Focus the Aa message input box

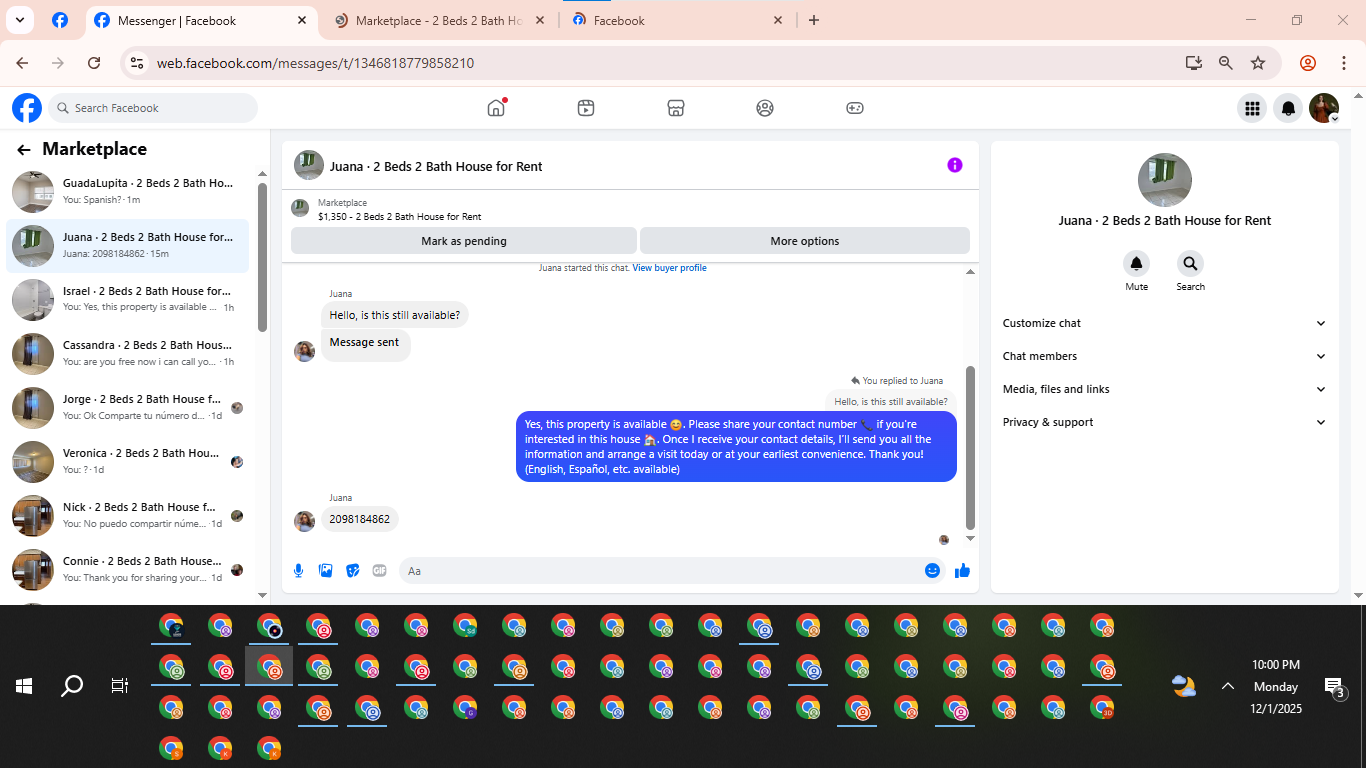[x=673, y=570]
